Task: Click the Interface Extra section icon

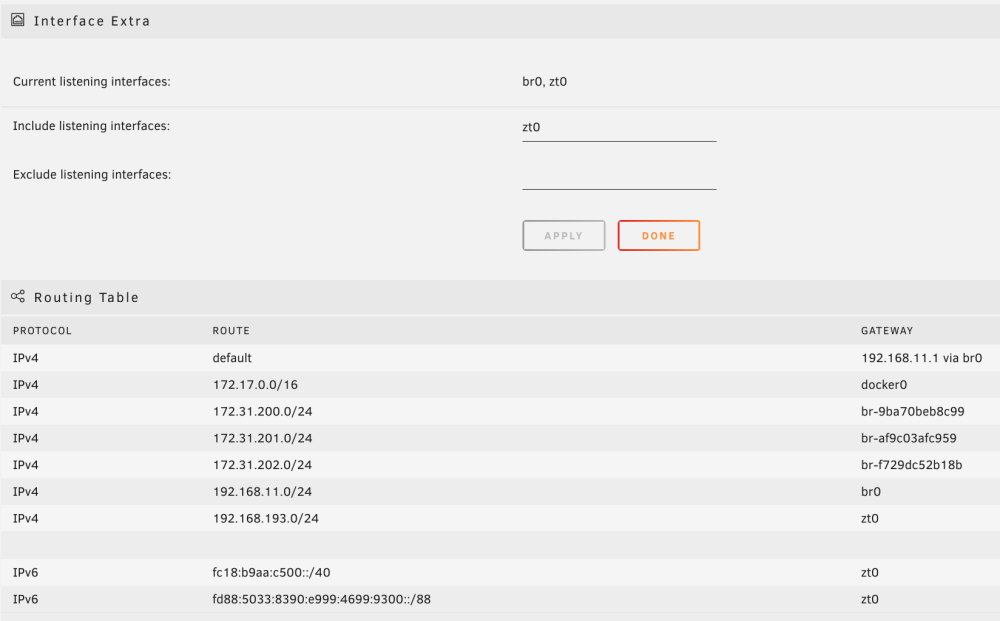Action: [x=18, y=20]
